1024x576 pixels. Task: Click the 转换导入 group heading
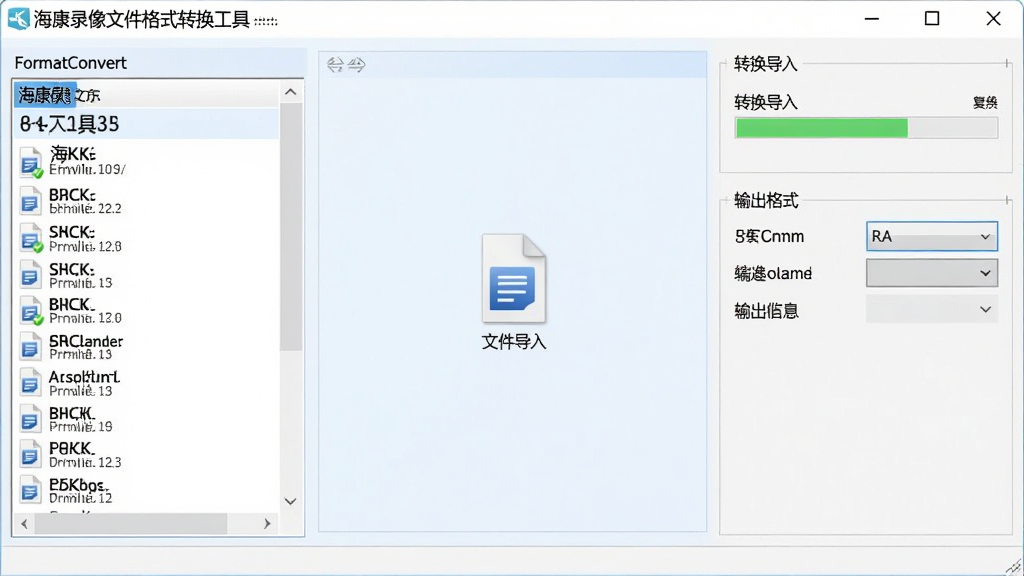coord(765,64)
